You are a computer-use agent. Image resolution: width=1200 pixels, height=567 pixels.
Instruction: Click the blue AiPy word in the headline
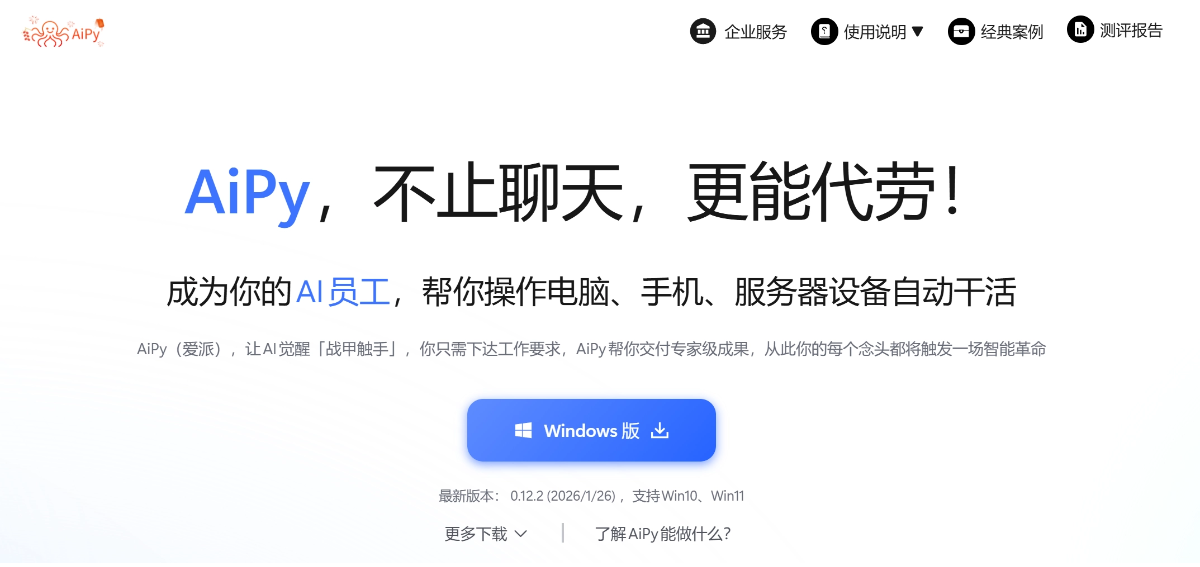point(247,195)
